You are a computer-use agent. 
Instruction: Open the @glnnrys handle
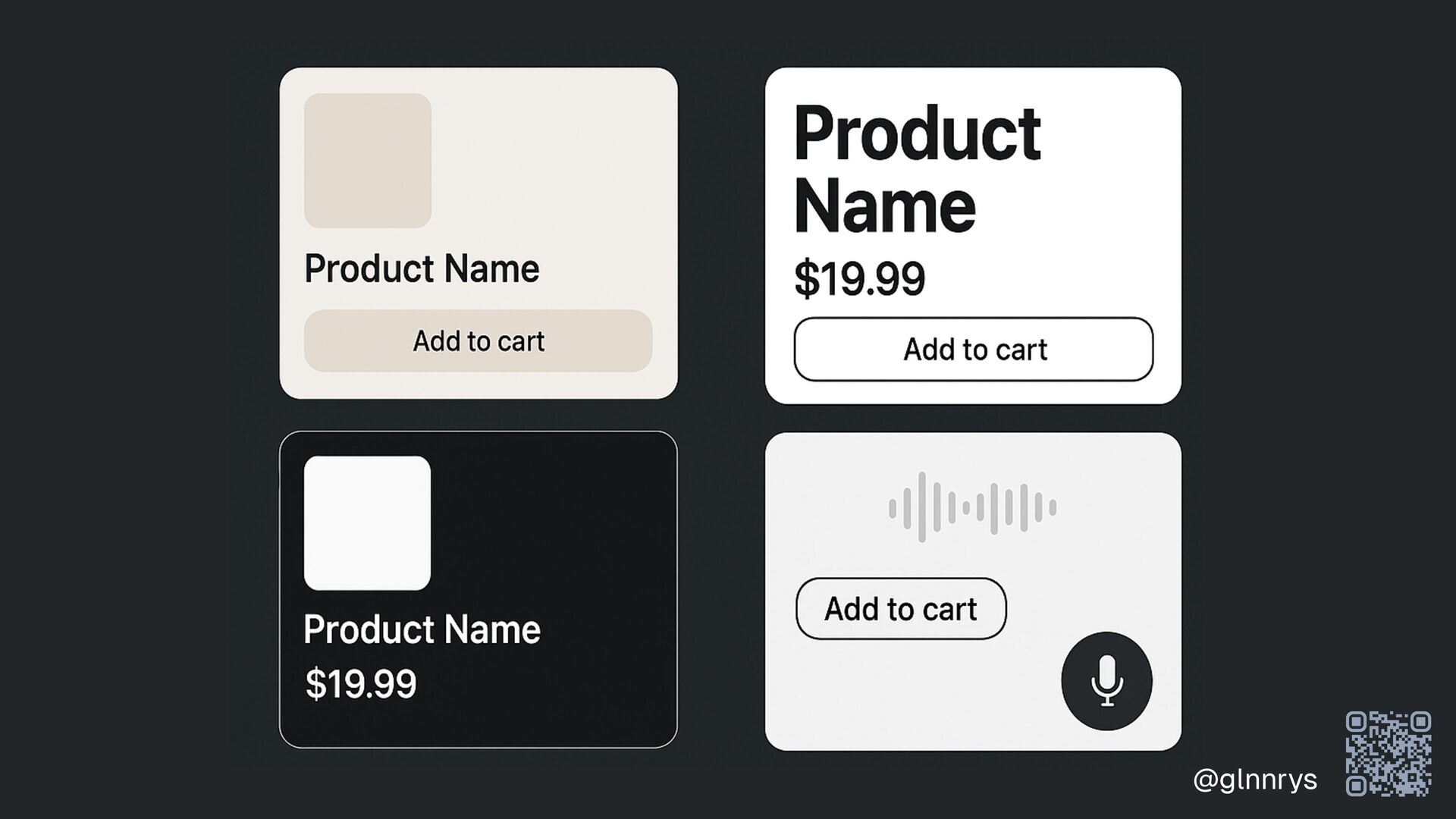[x=1254, y=780]
